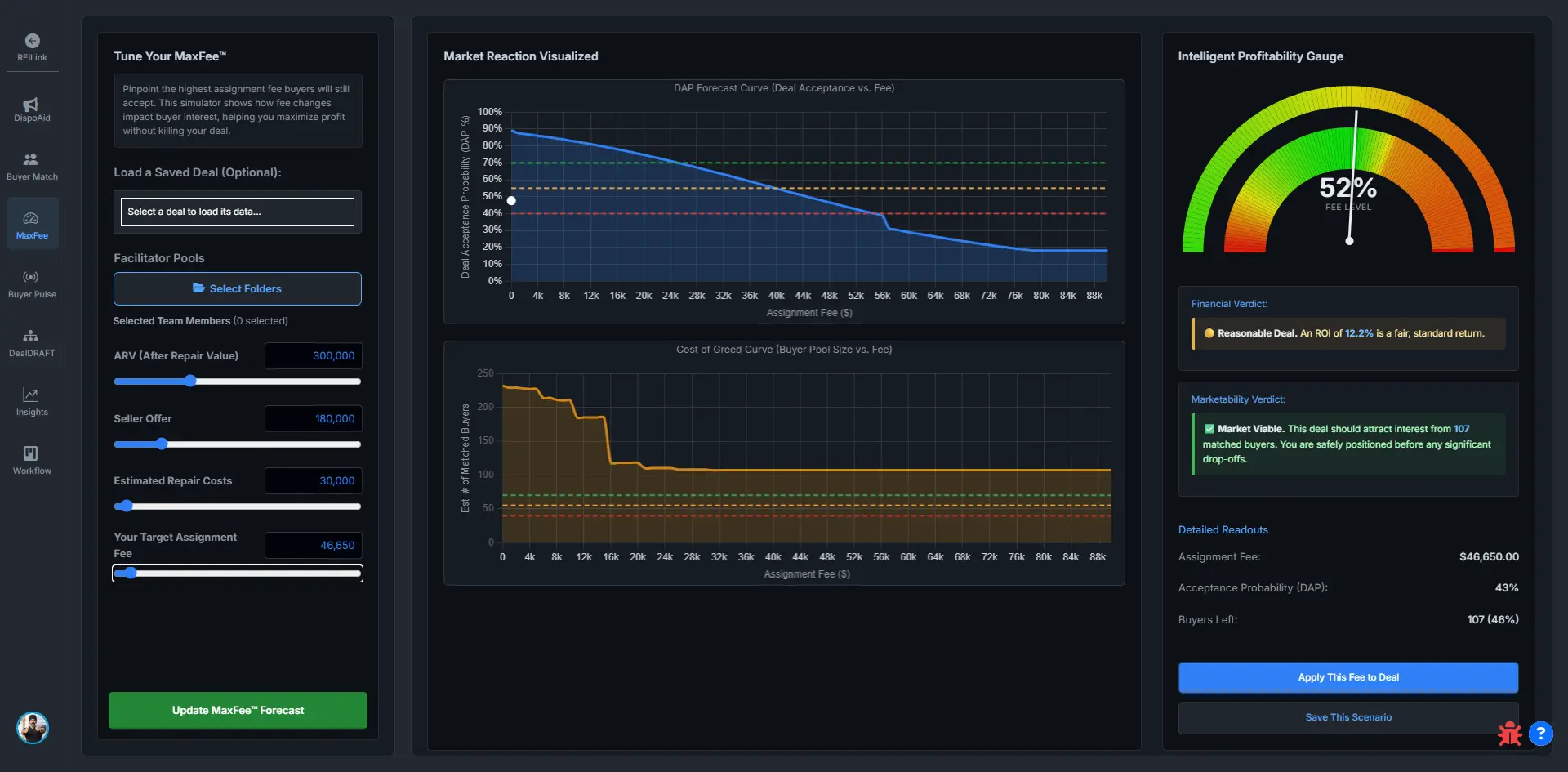Click the Select Folders button
Image resolution: width=1568 pixels, height=772 pixels.
[x=237, y=288]
